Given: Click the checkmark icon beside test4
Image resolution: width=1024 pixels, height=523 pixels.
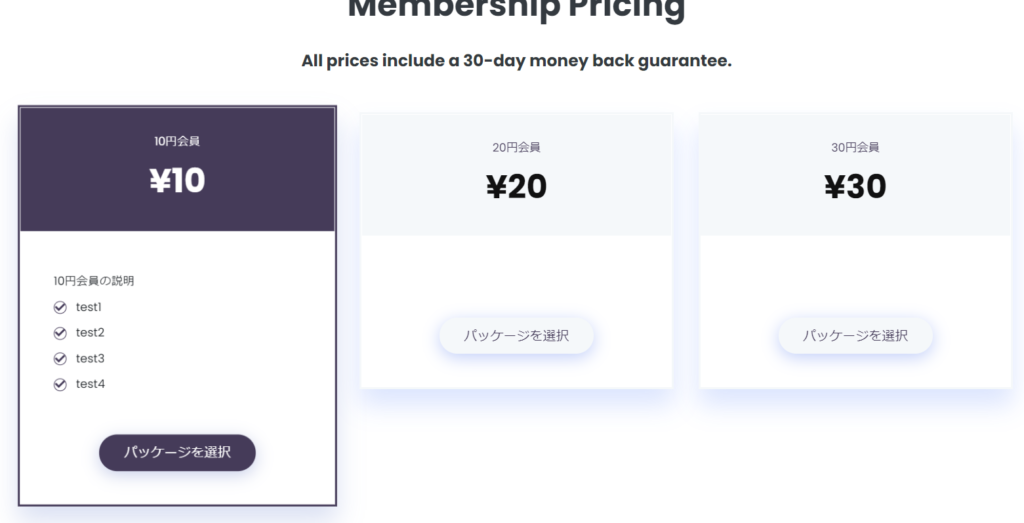Looking at the screenshot, I should [60, 385].
